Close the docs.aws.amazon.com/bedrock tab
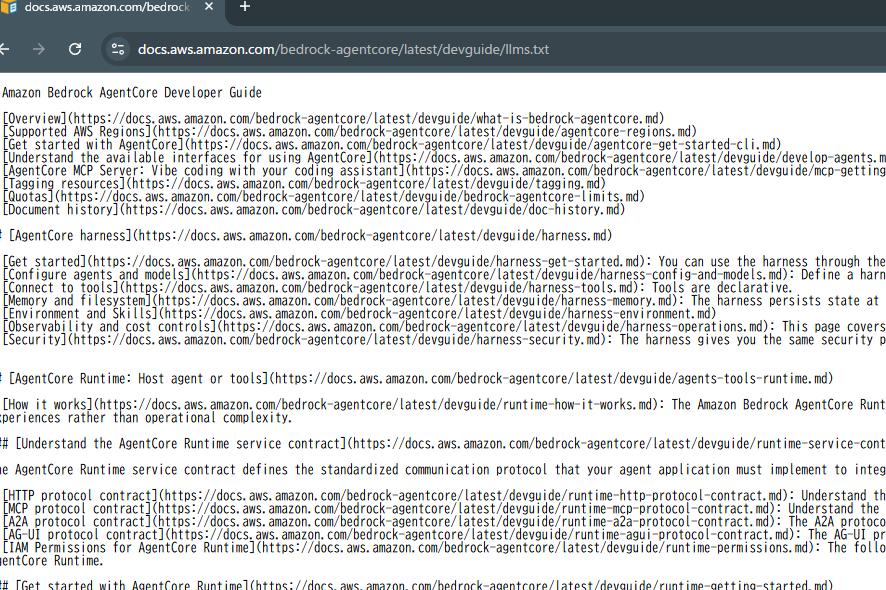886x590 pixels. coord(209,7)
